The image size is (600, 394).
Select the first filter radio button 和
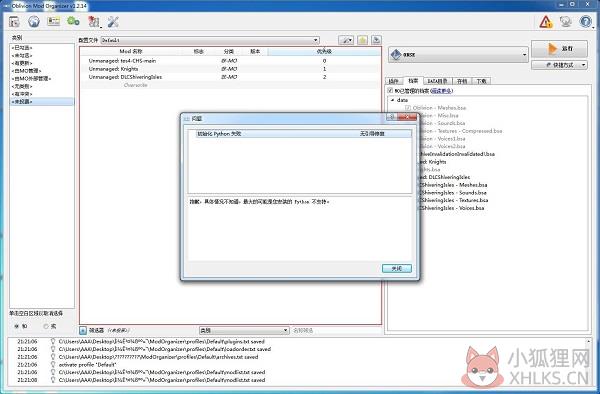point(16,326)
